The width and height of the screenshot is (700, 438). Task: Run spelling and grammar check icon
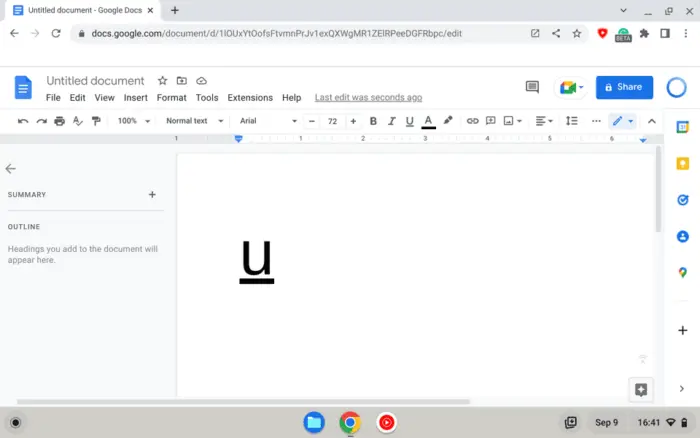(x=78, y=121)
